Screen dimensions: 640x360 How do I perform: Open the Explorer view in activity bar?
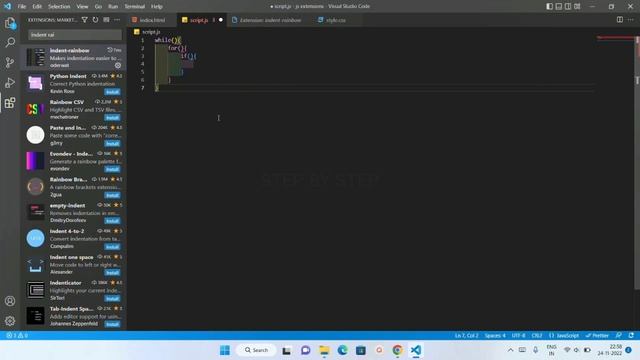coord(10,23)
